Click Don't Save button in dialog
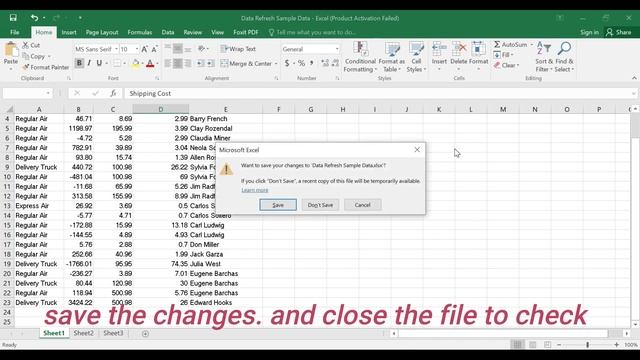 tap(320, 205)
